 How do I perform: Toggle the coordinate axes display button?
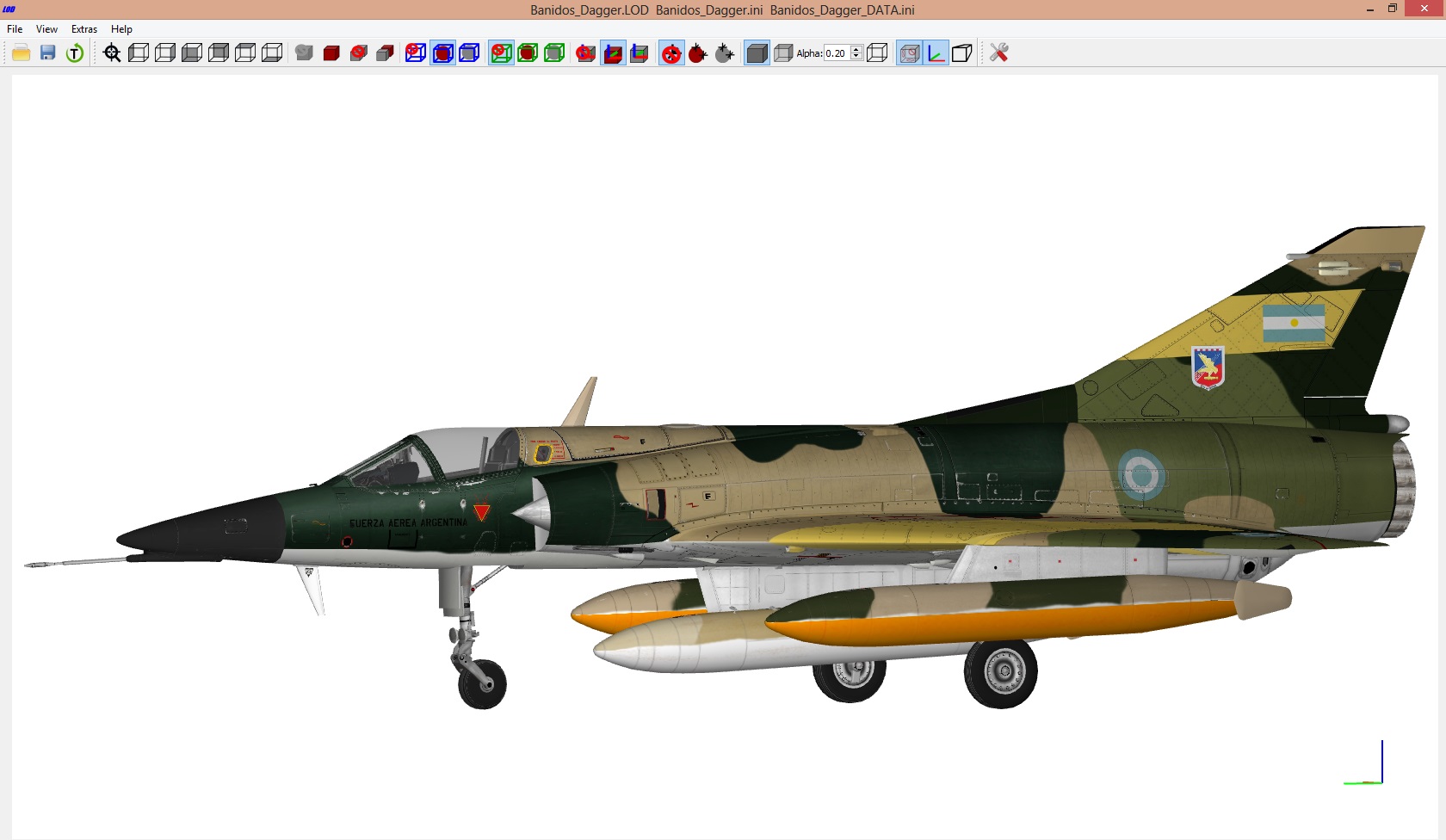tap(936, 52)
